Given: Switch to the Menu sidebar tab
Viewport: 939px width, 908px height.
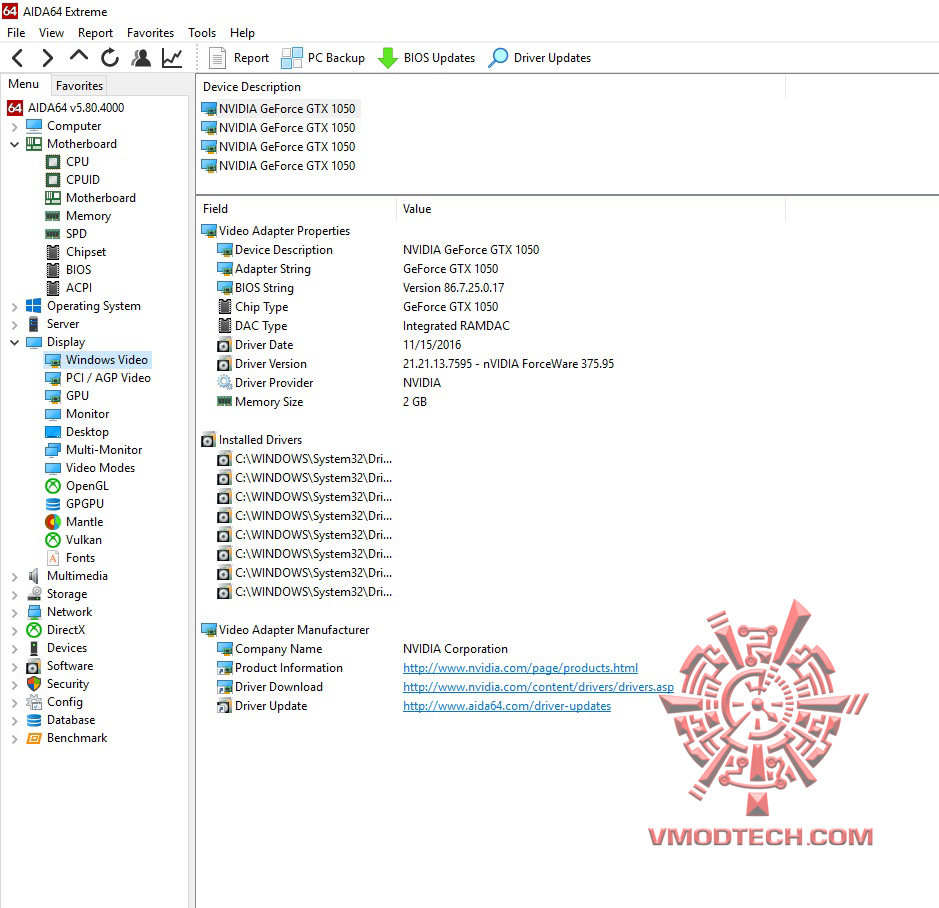Looking at the screenshot, I should 24,84.
